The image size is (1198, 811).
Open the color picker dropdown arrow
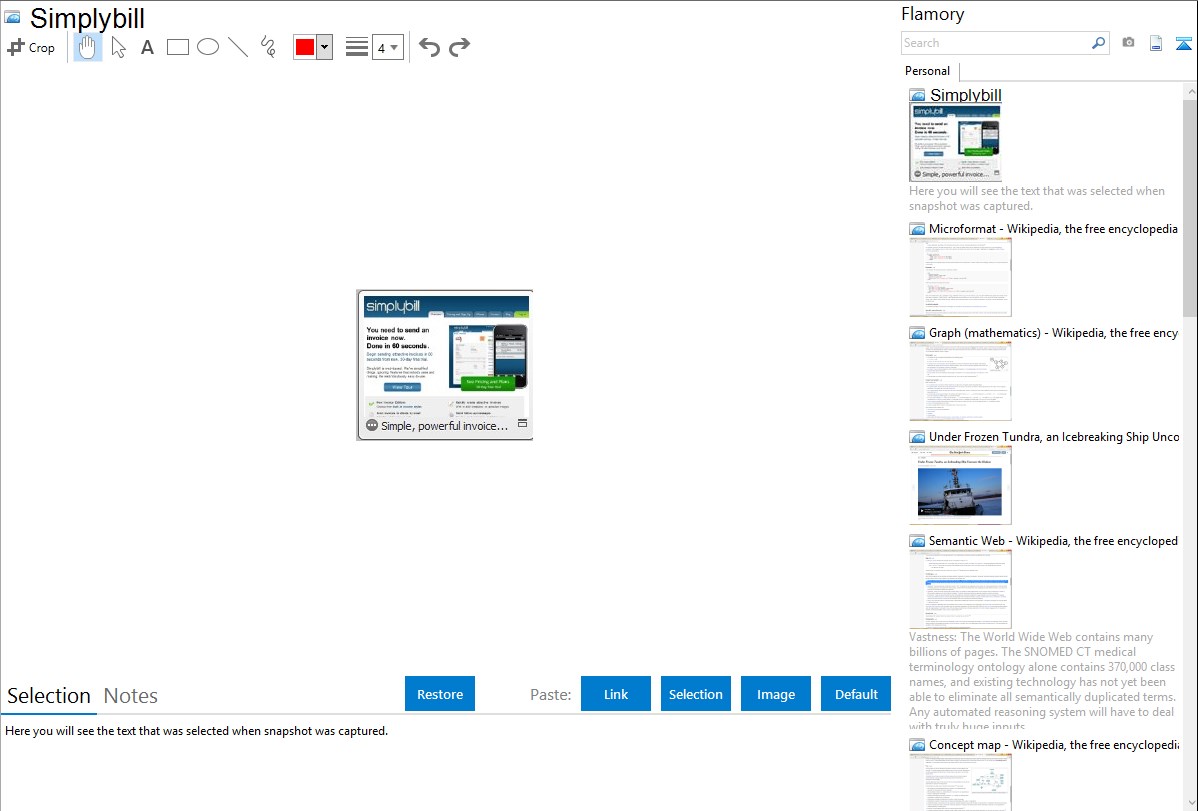(x=325, y=47)
